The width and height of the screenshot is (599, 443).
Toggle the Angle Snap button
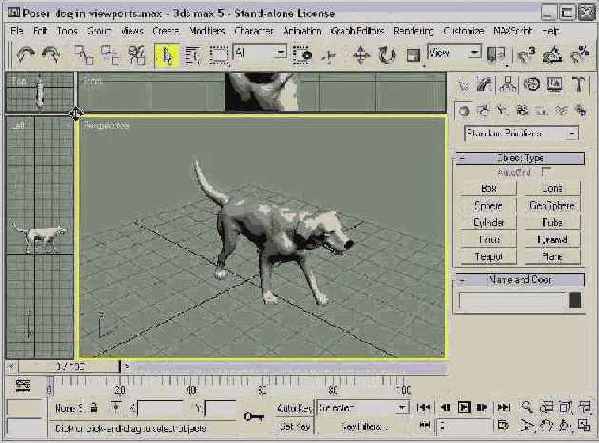552,56
